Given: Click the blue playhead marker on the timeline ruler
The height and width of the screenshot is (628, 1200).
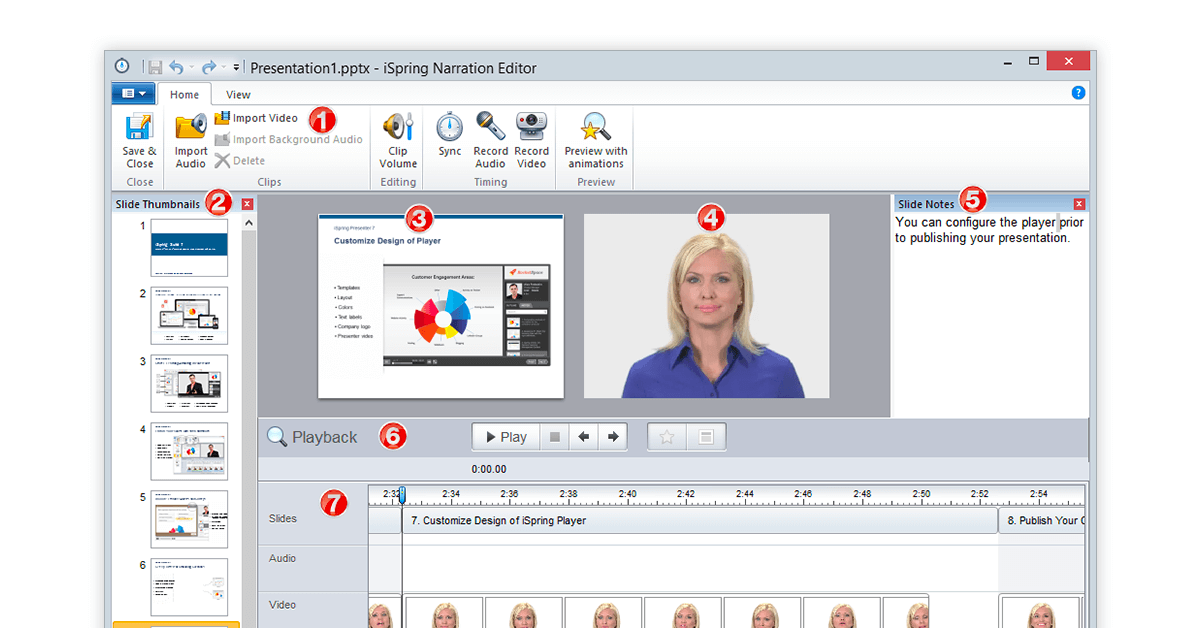Looking at the screenshot, I should click(402, 494).
